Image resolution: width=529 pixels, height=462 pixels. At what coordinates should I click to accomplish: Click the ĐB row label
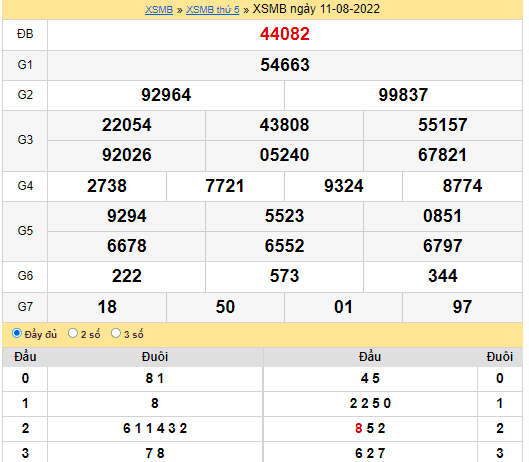point(25,34)
